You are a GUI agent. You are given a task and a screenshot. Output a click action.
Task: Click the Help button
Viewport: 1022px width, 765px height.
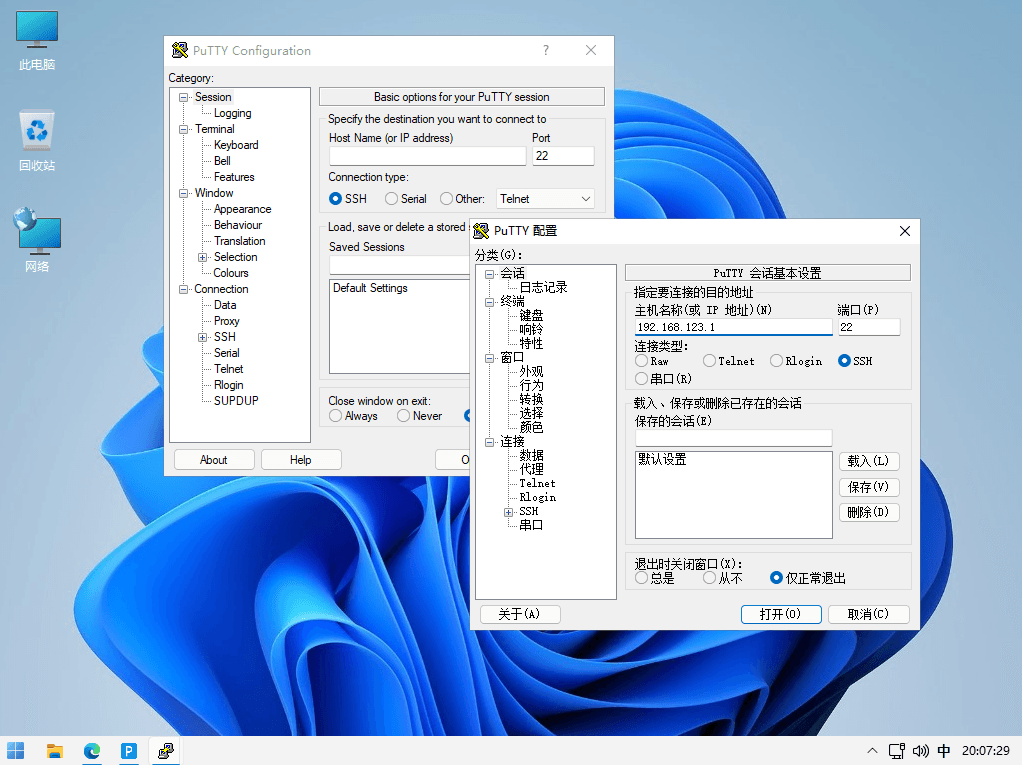tap(300, 459)
